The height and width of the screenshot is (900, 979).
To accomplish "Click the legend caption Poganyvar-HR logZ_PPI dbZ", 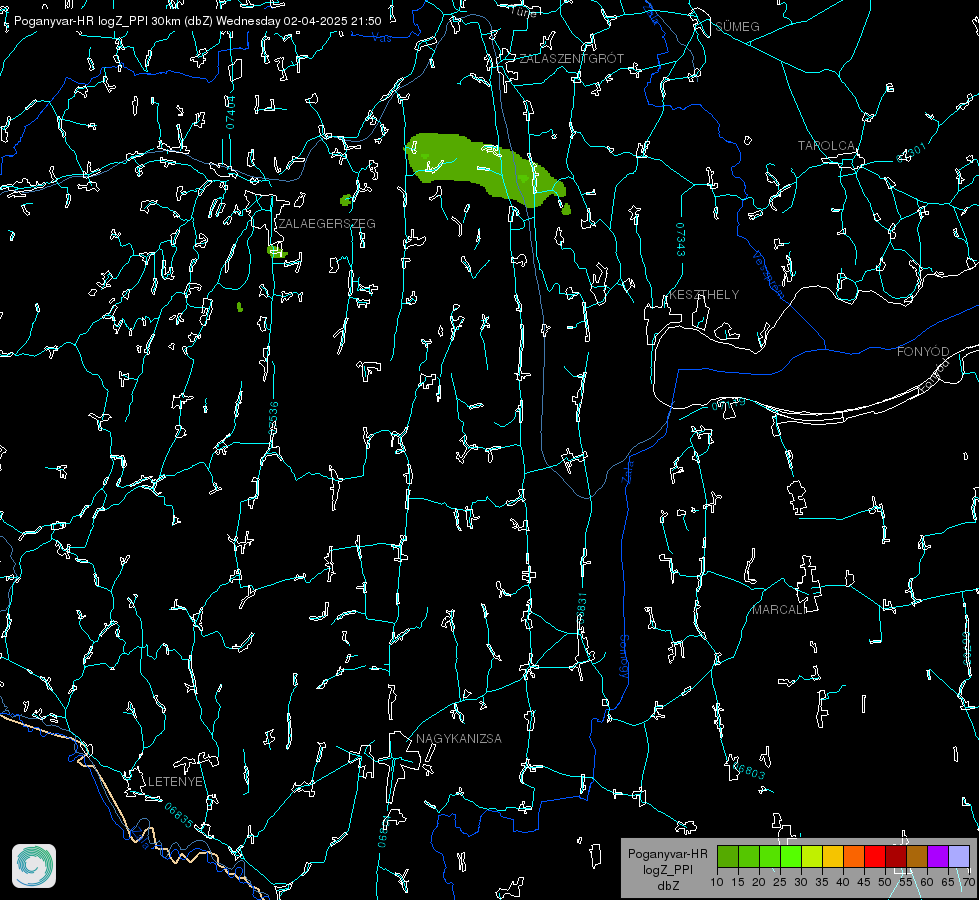I will (668, 869).
